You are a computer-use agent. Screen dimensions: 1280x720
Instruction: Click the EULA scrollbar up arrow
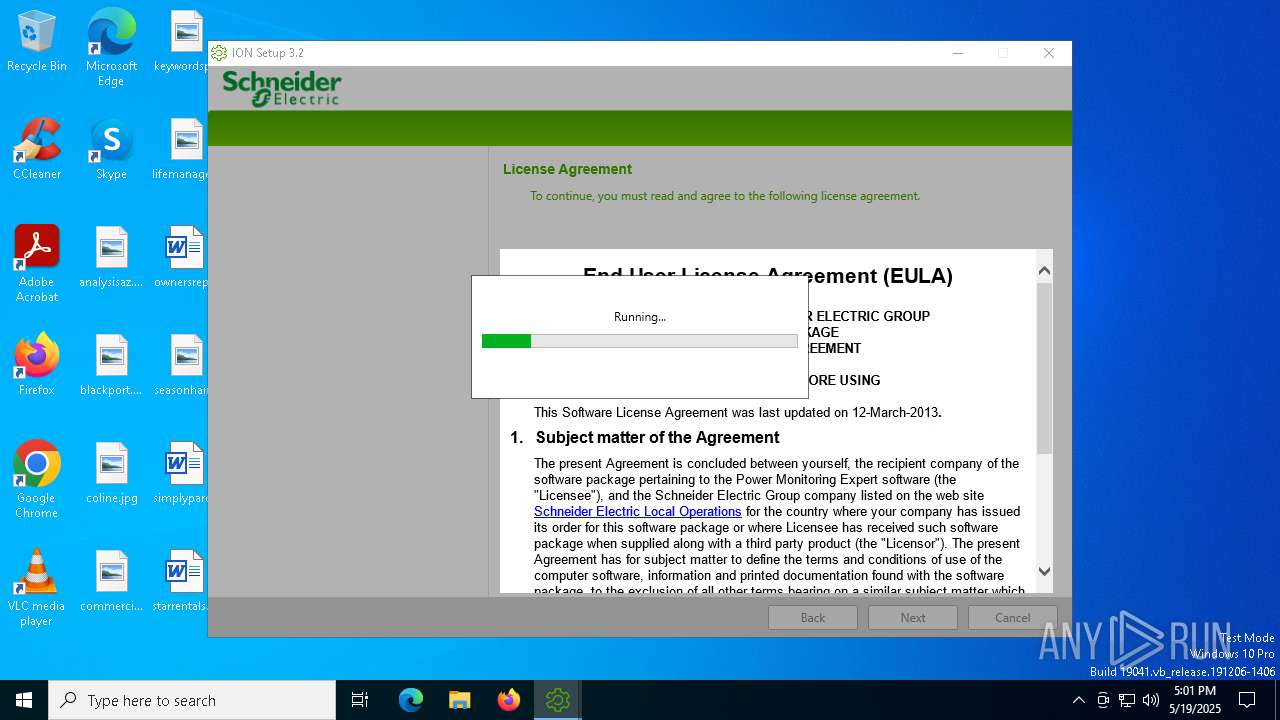point(1044,270)
